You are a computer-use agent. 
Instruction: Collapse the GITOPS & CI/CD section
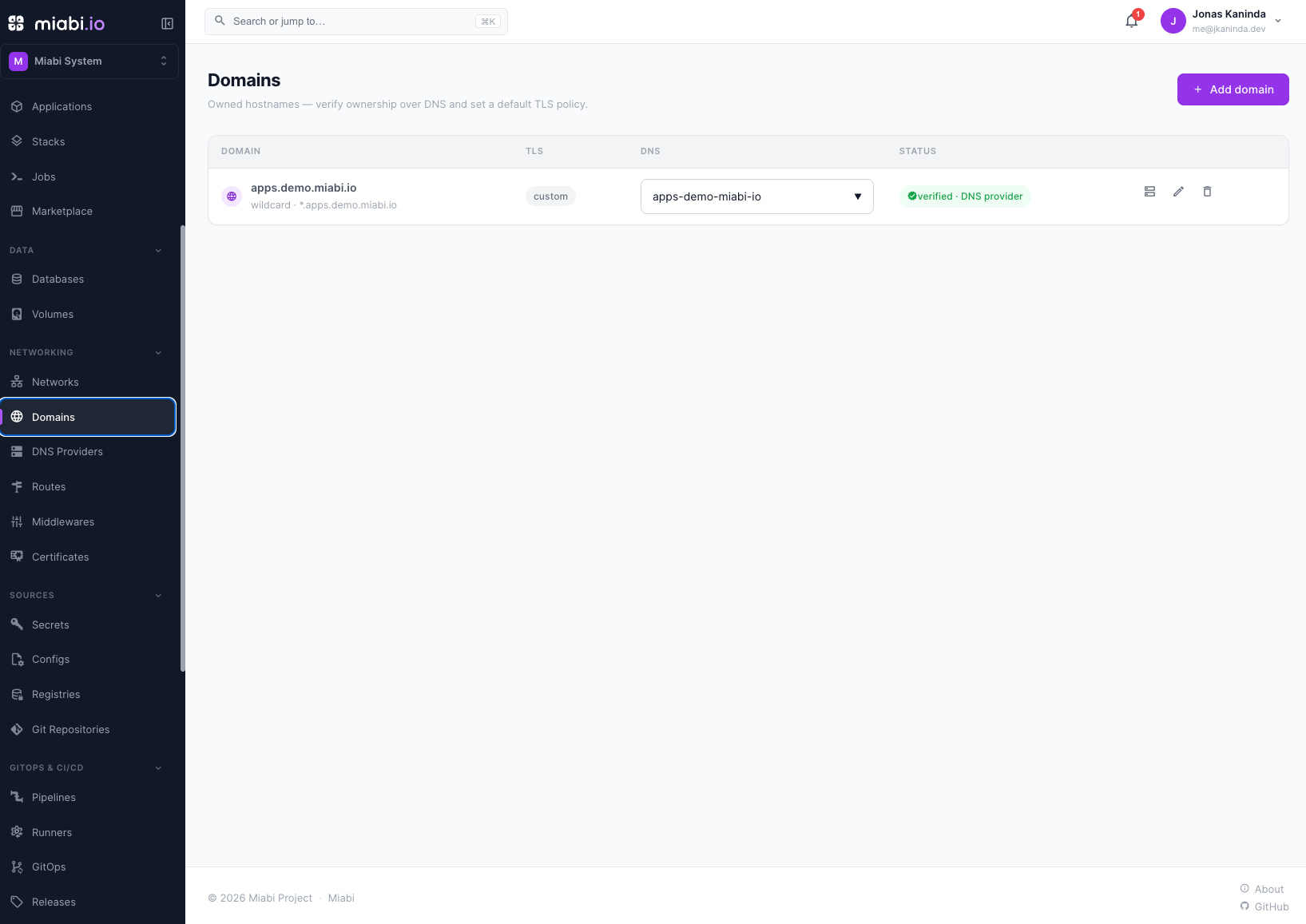(x=158, y=767)
